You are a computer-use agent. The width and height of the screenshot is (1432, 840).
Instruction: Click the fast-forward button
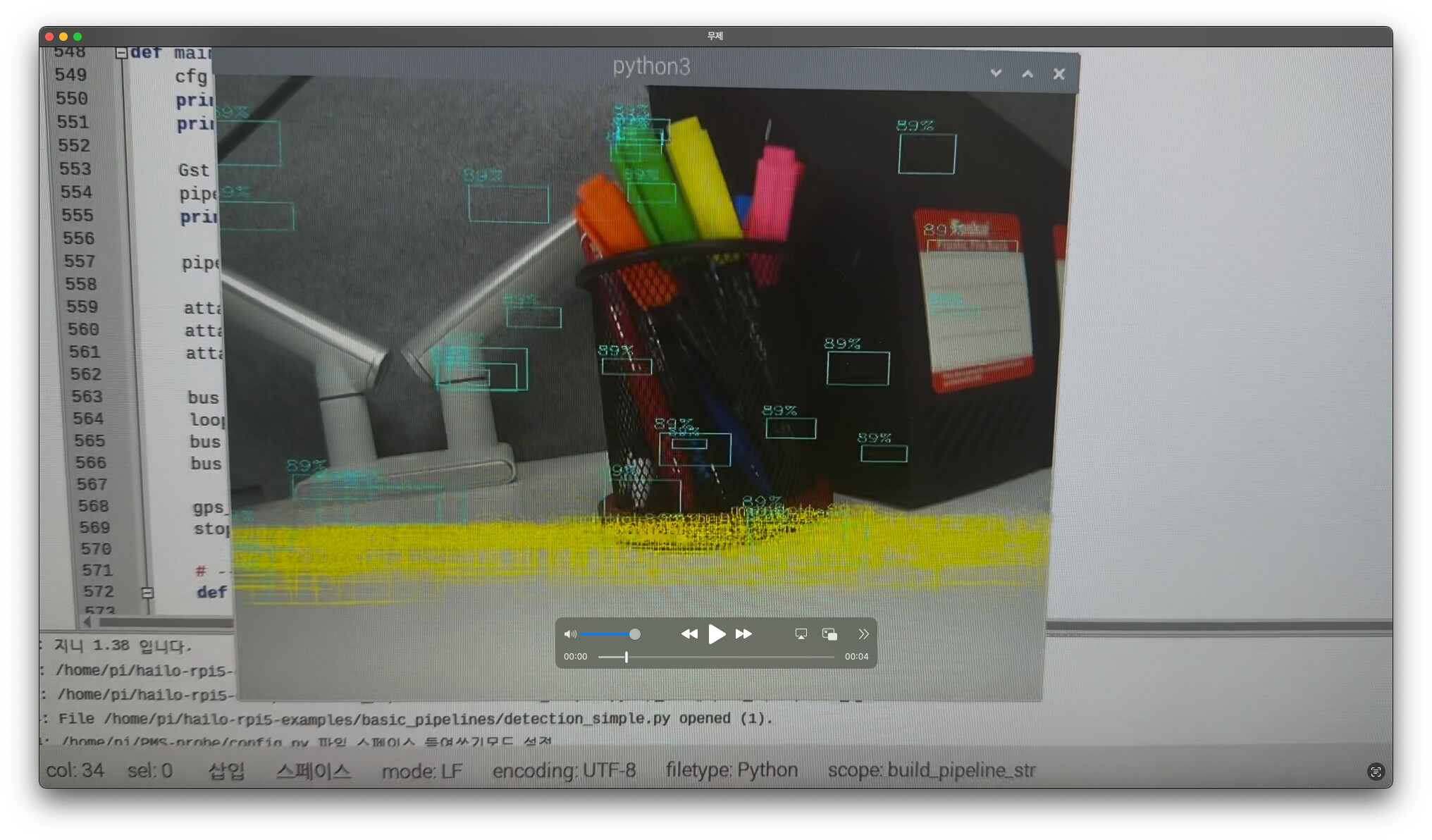pos(743,634)
